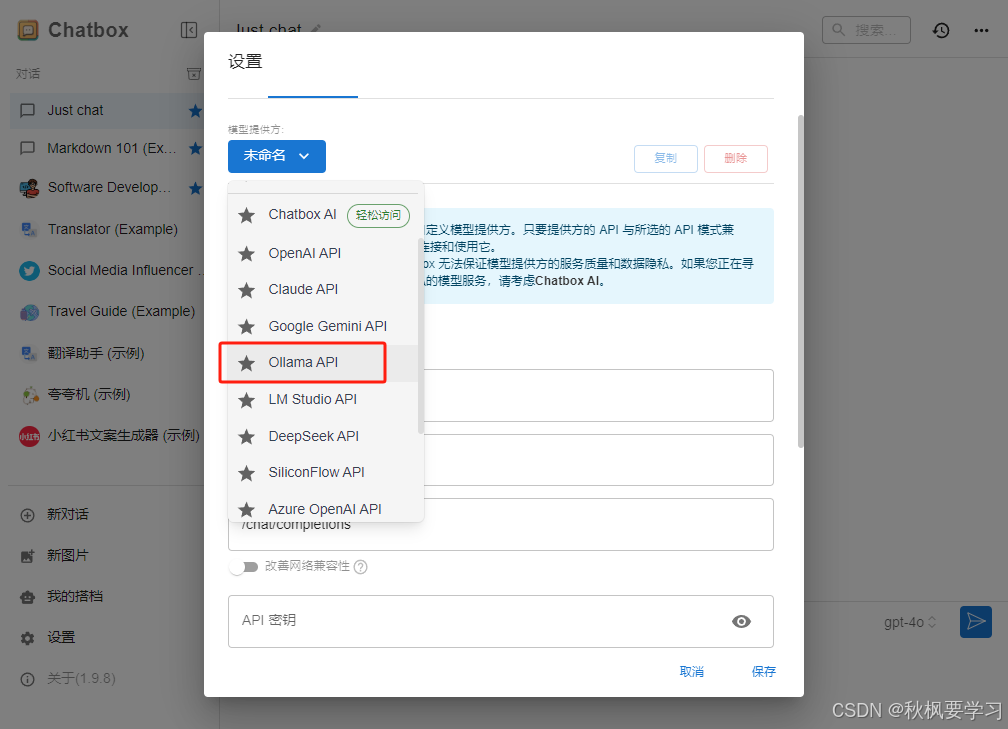Open the gpt-4o model selector
This screenshot has width=1008, height=729.
click(x=910, y=622)
